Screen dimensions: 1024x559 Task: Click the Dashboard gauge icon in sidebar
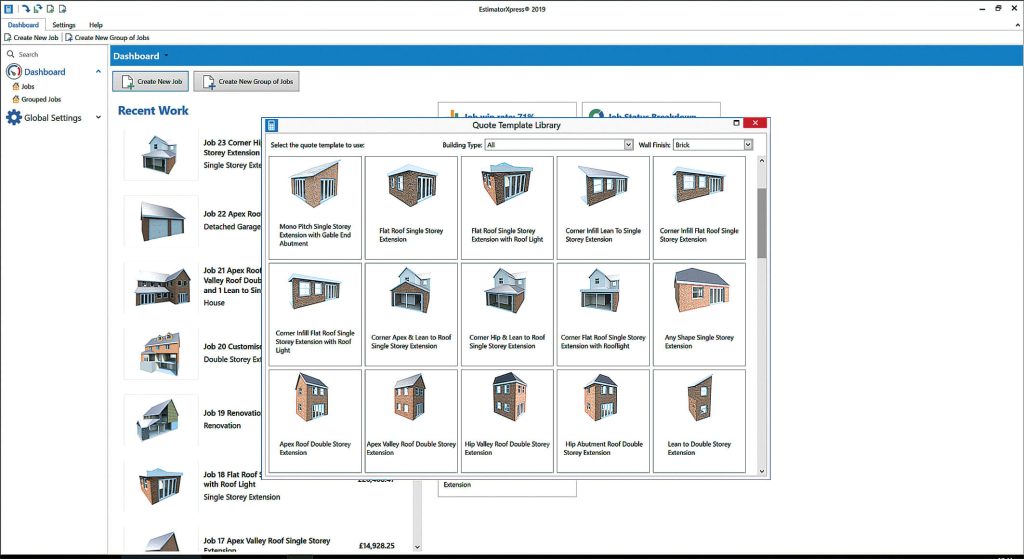tap(14, 71)
